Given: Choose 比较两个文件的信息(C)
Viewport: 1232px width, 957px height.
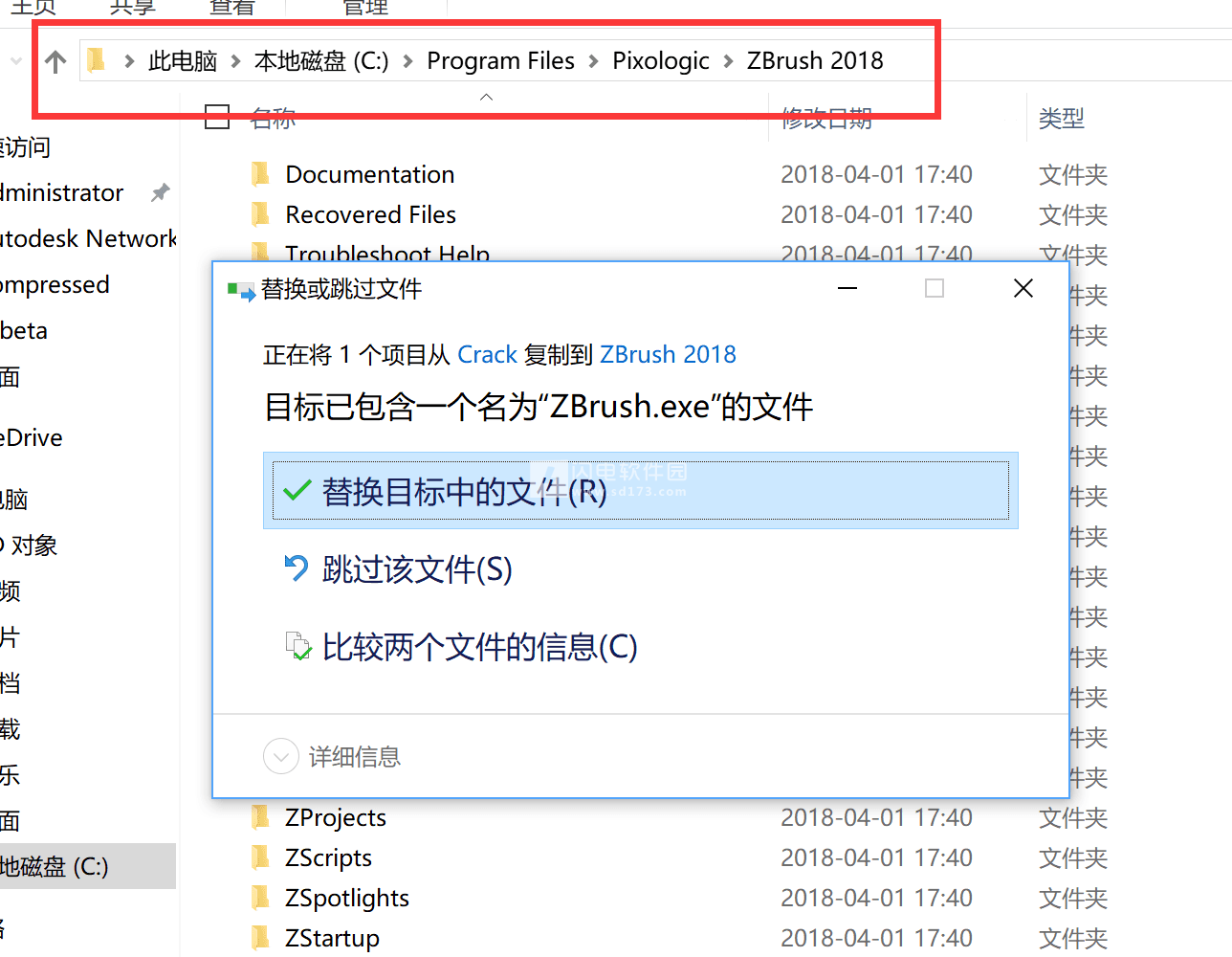Looking at the screenshot, I should 480,647.
